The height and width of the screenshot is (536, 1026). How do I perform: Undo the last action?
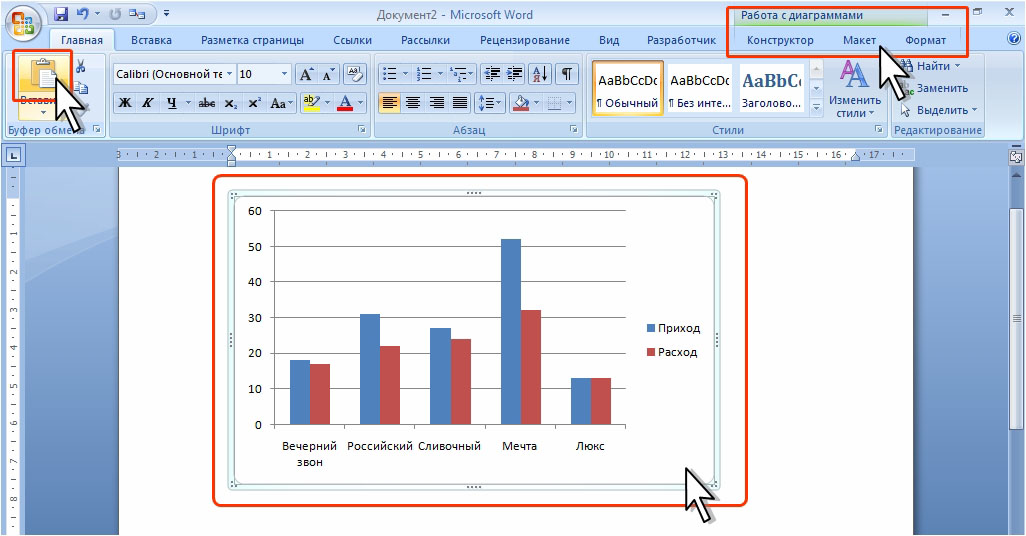(82, 14)
